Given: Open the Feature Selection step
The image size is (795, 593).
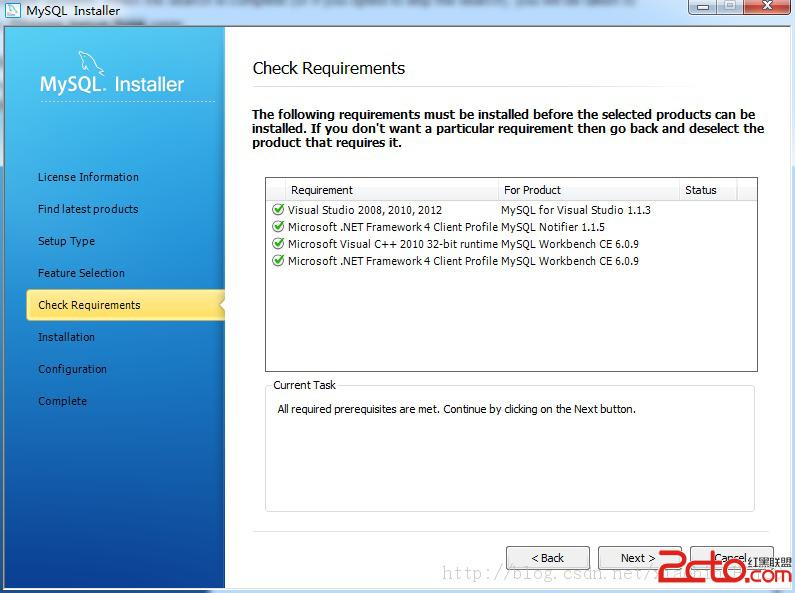Looking at the screenshot, I should pos(81,273).
